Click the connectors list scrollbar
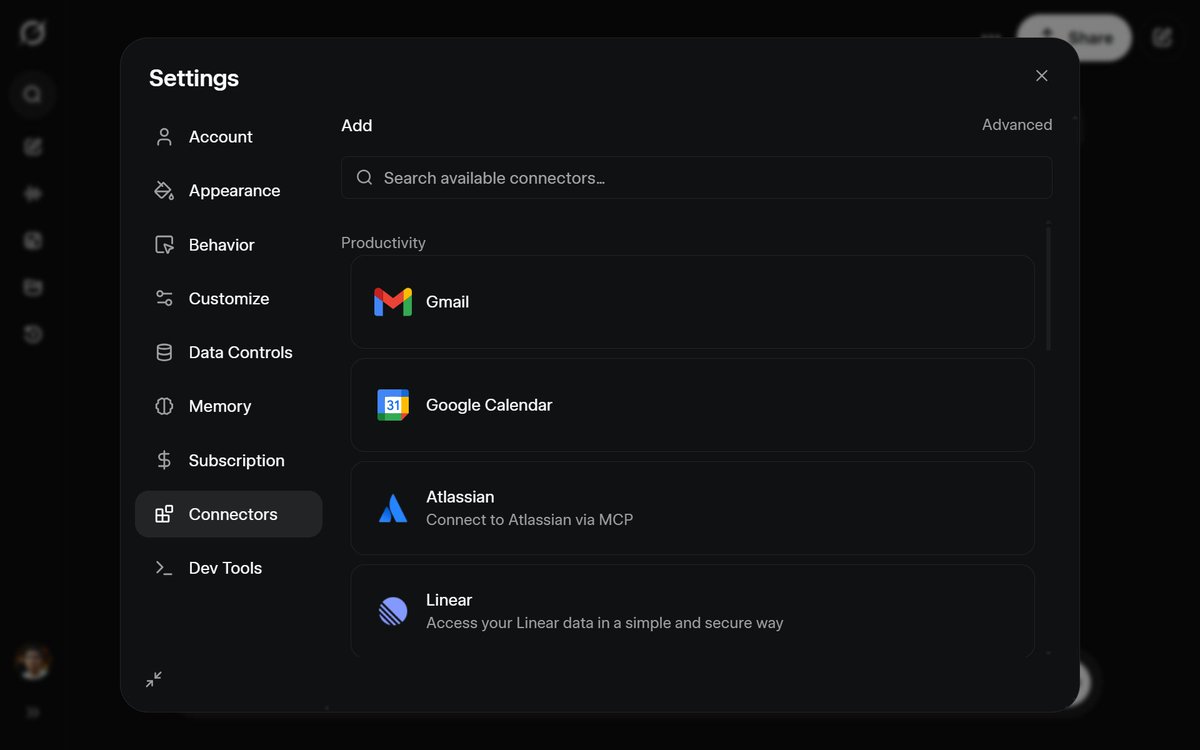This screenshot has width=1200, height=750. coord(1048,288)
